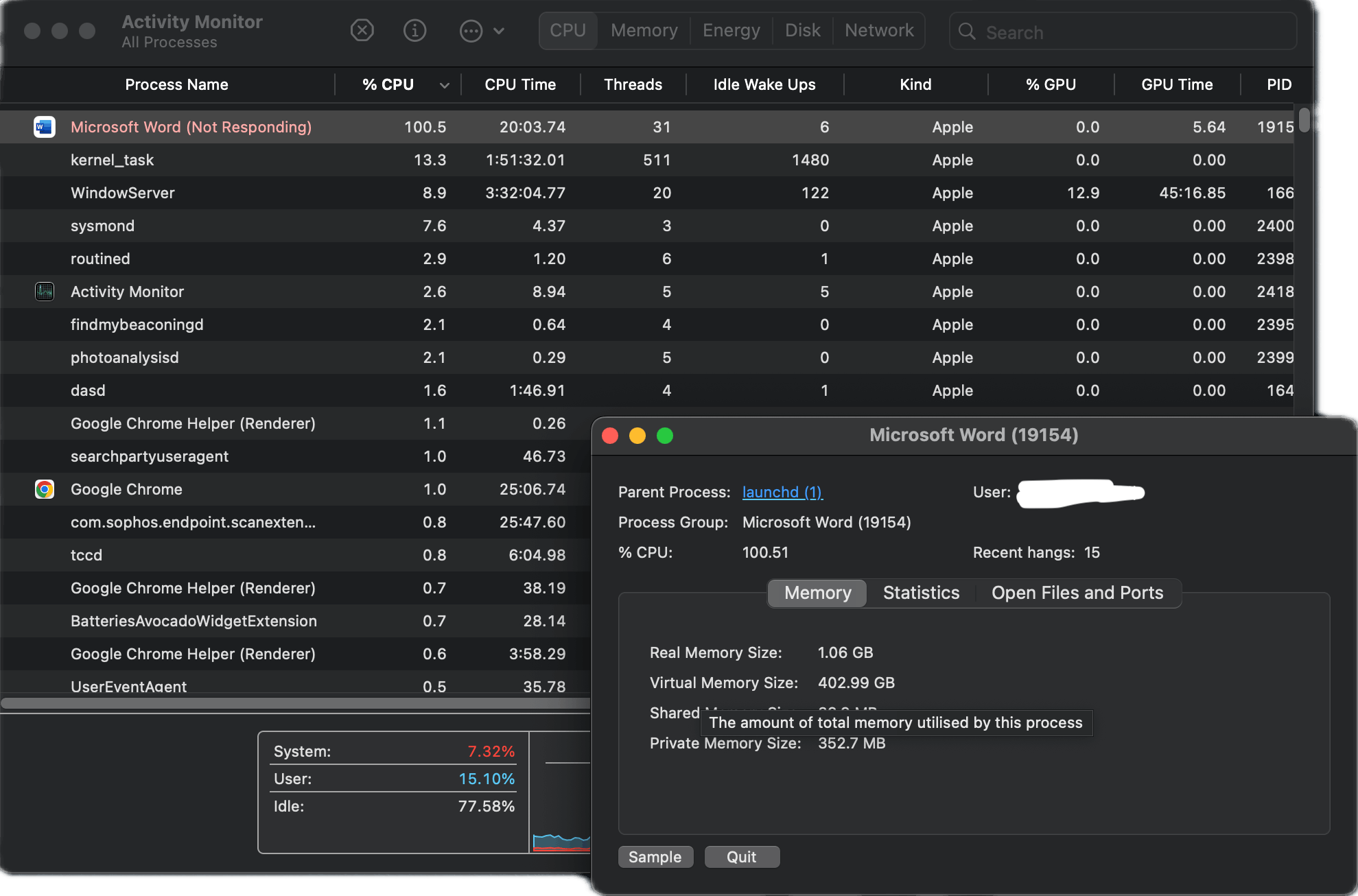Viewport: 1358px width, 896px height.
Task: Click the search magnifier icon
Action: tap(967, 32)
